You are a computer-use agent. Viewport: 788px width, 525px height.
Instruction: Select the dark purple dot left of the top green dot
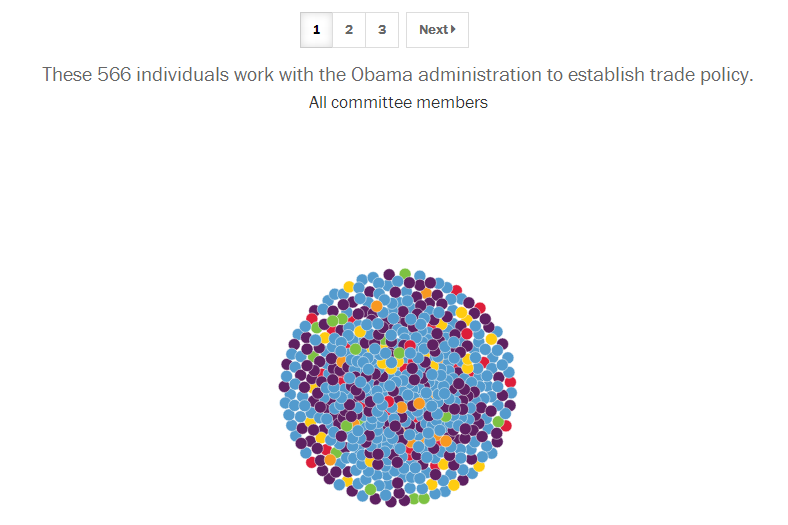[389, 274]
